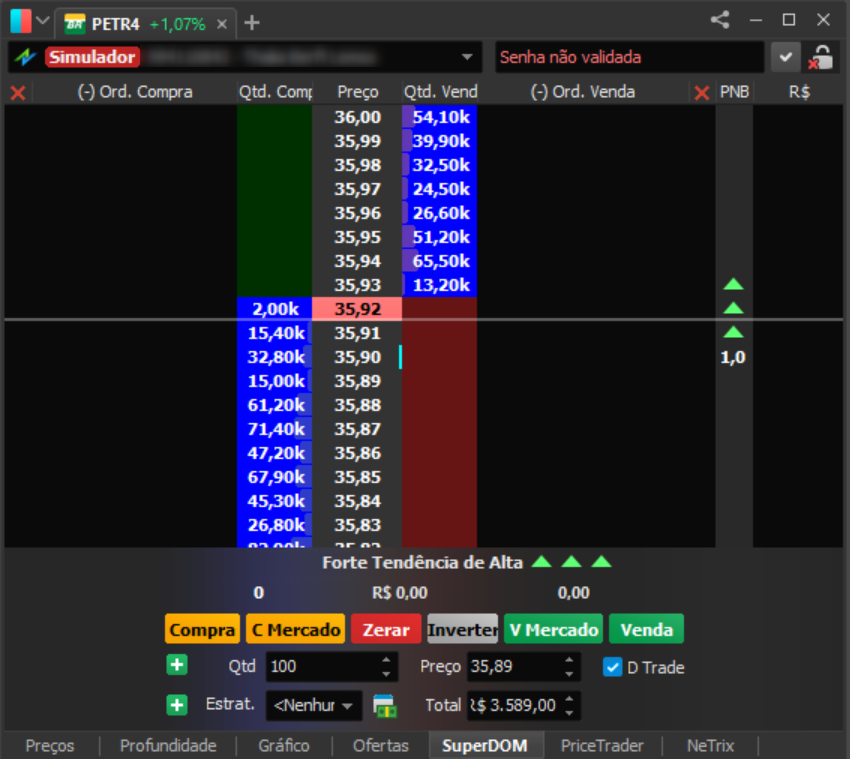Close the PETR4 tab
The height and width of the screenshot is (759, 850).
pyautogui.click(x=222, y=24)
